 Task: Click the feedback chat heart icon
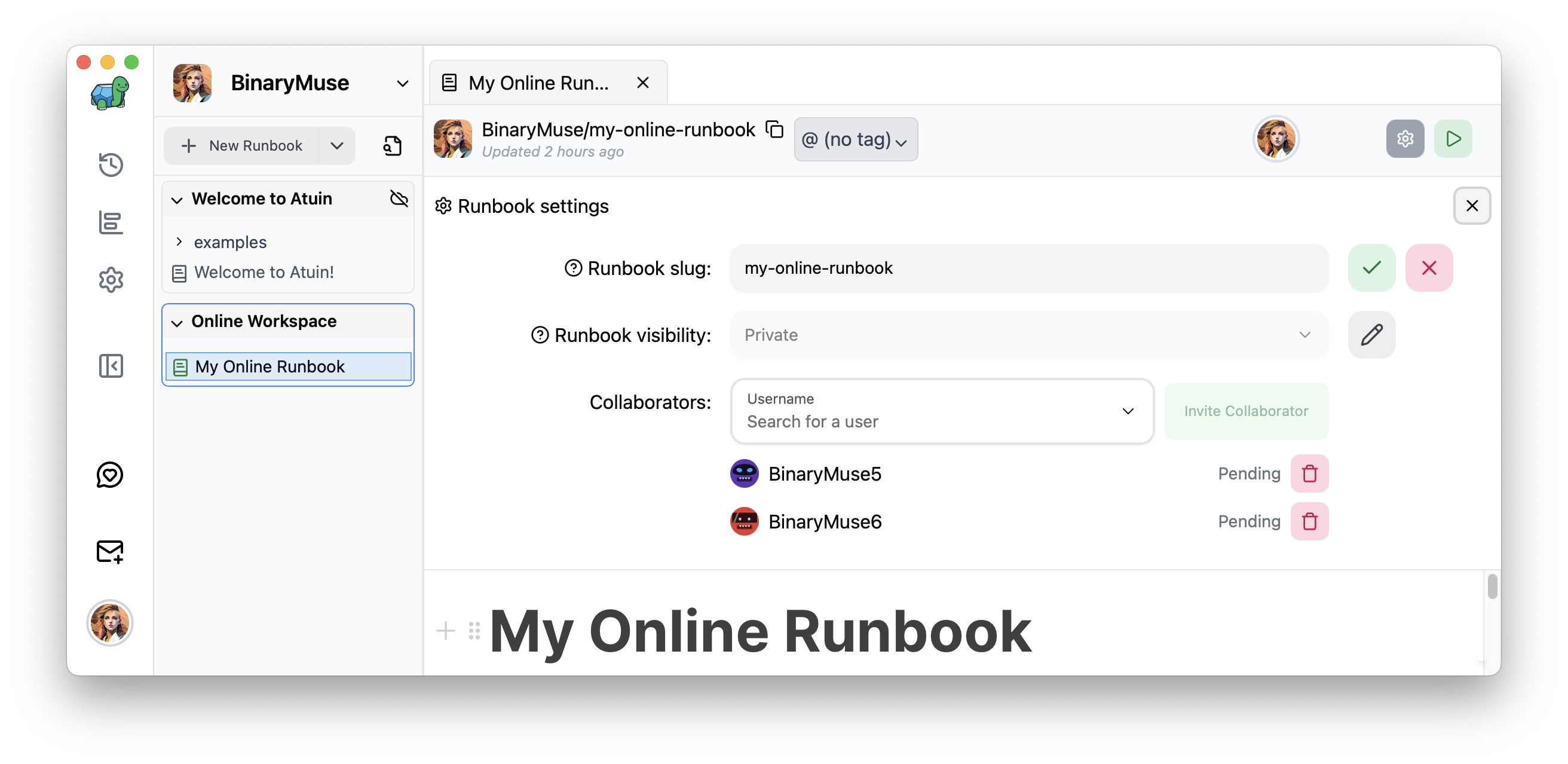[x=110, y=475]
